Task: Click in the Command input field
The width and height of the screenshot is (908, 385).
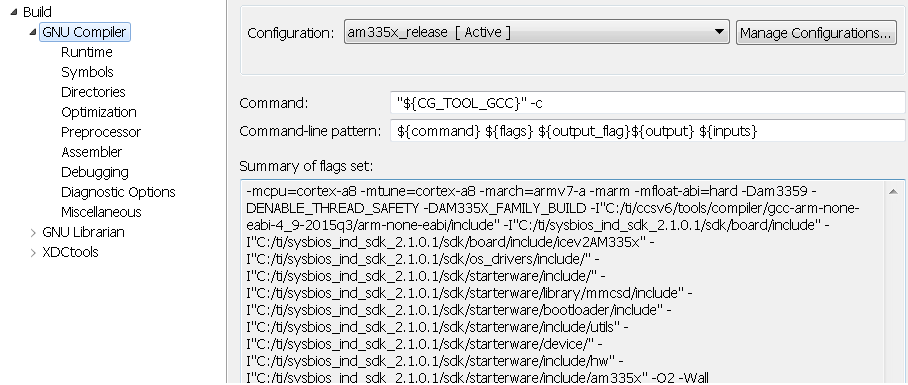Action: [647, 103]
